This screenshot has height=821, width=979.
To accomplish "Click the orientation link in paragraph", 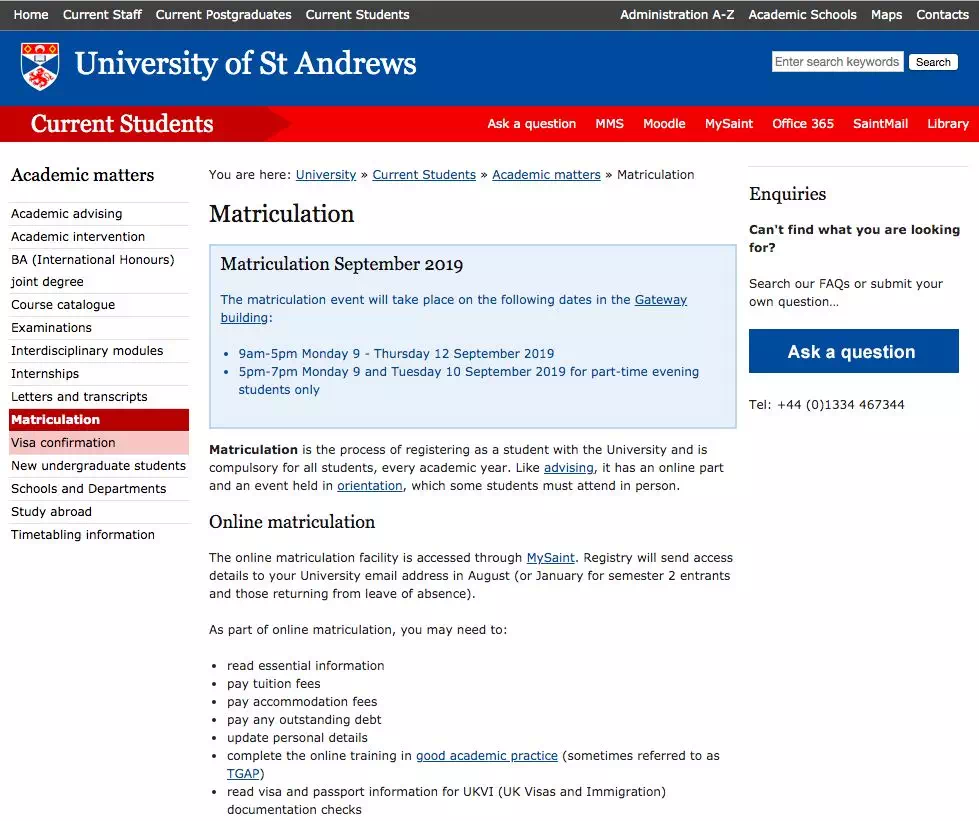I will pos(370,486).
